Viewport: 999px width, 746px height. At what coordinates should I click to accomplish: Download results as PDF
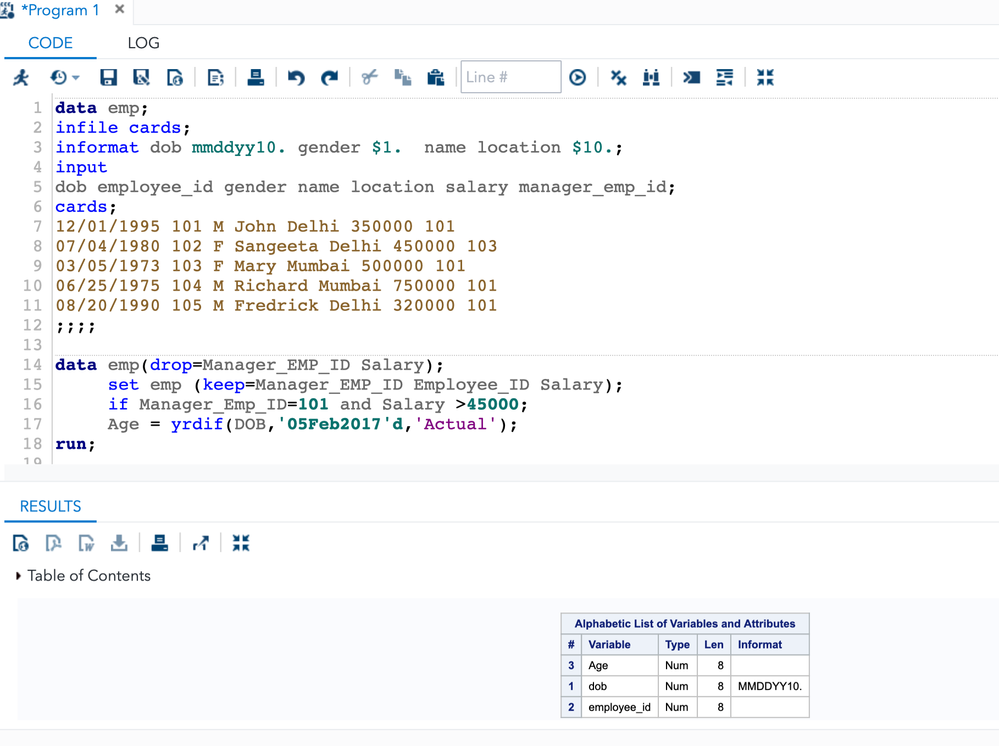pyautogui.click(x=54, y=543)
